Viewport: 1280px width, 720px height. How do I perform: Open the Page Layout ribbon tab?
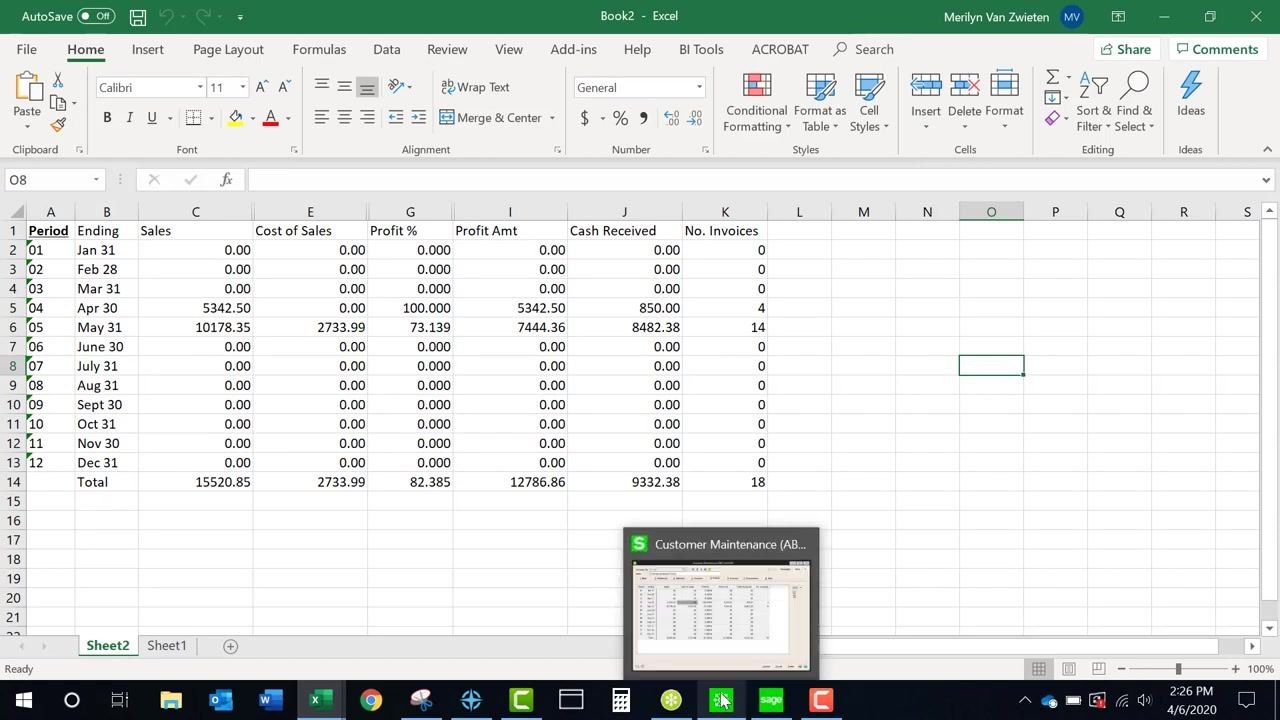[228, 49]
